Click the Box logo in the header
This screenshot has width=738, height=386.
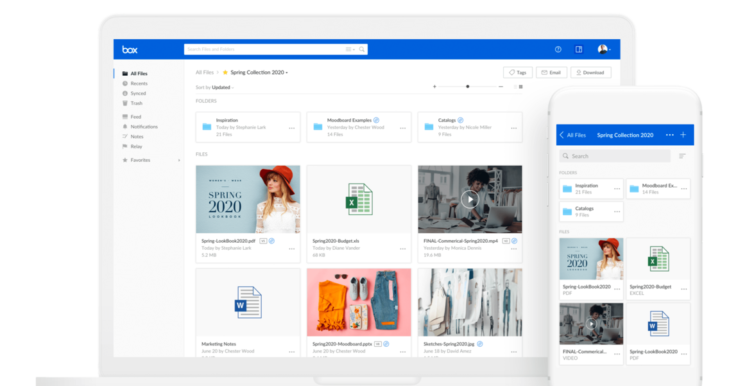coord(130,49)
